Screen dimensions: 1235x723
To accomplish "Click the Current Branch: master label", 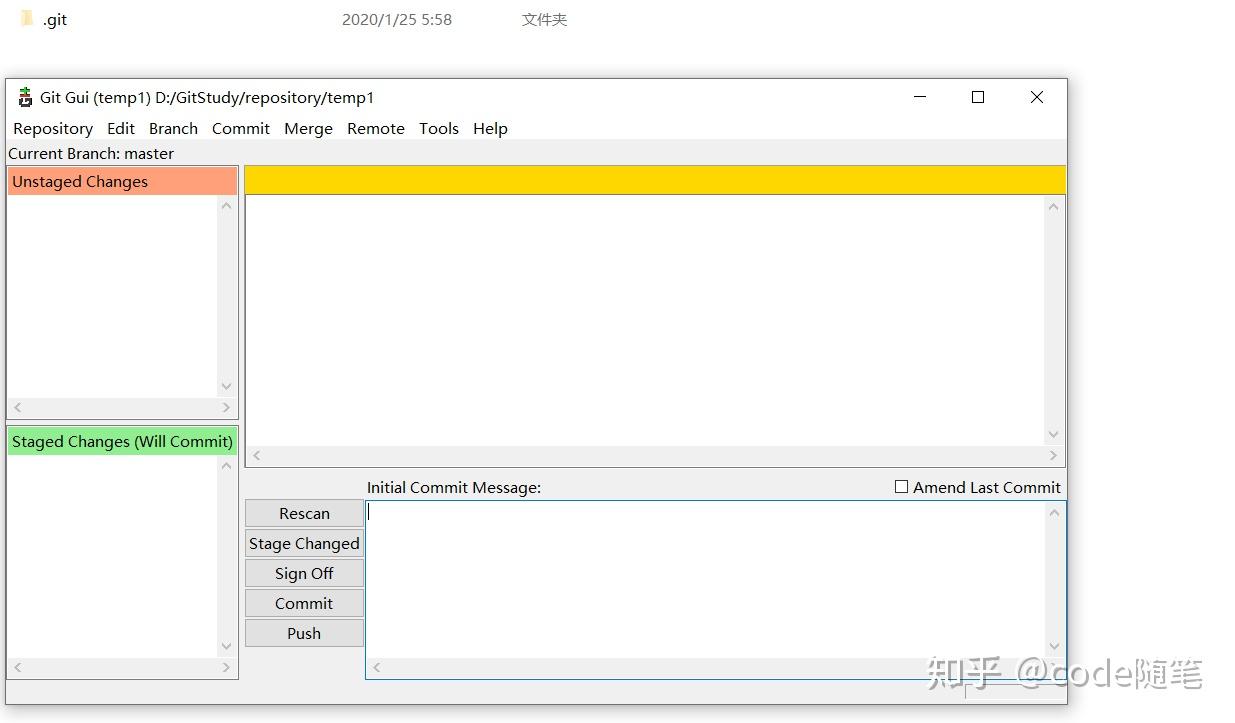I will 91,153.
